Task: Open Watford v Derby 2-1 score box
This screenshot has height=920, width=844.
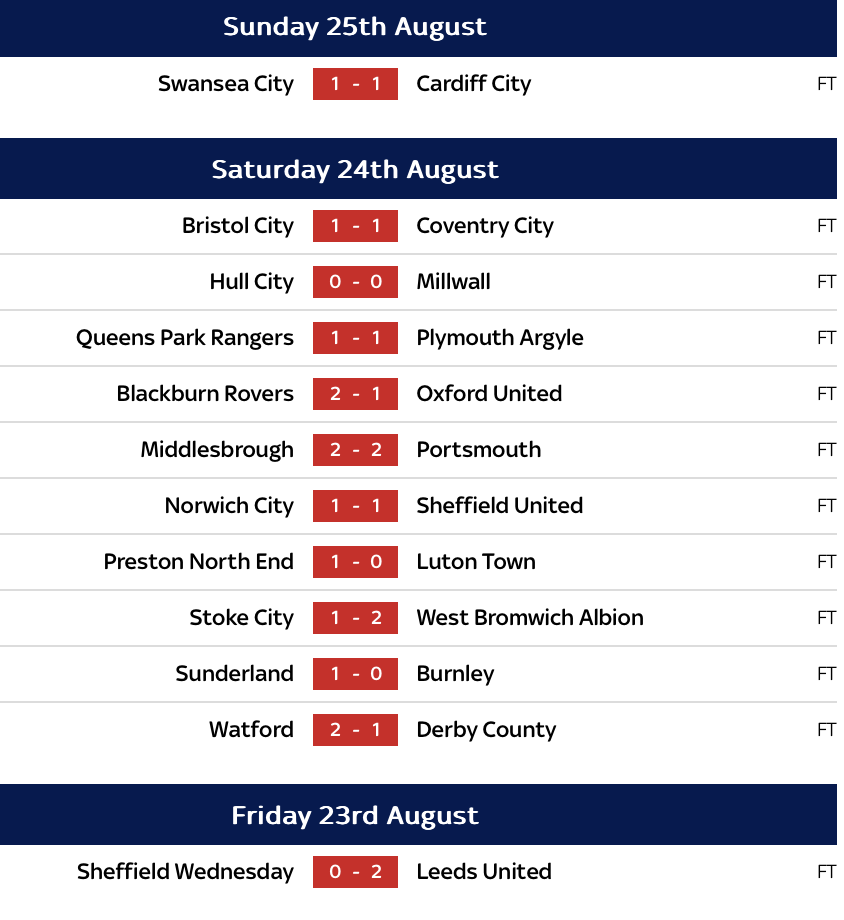Action: click(x=355, y=730)
